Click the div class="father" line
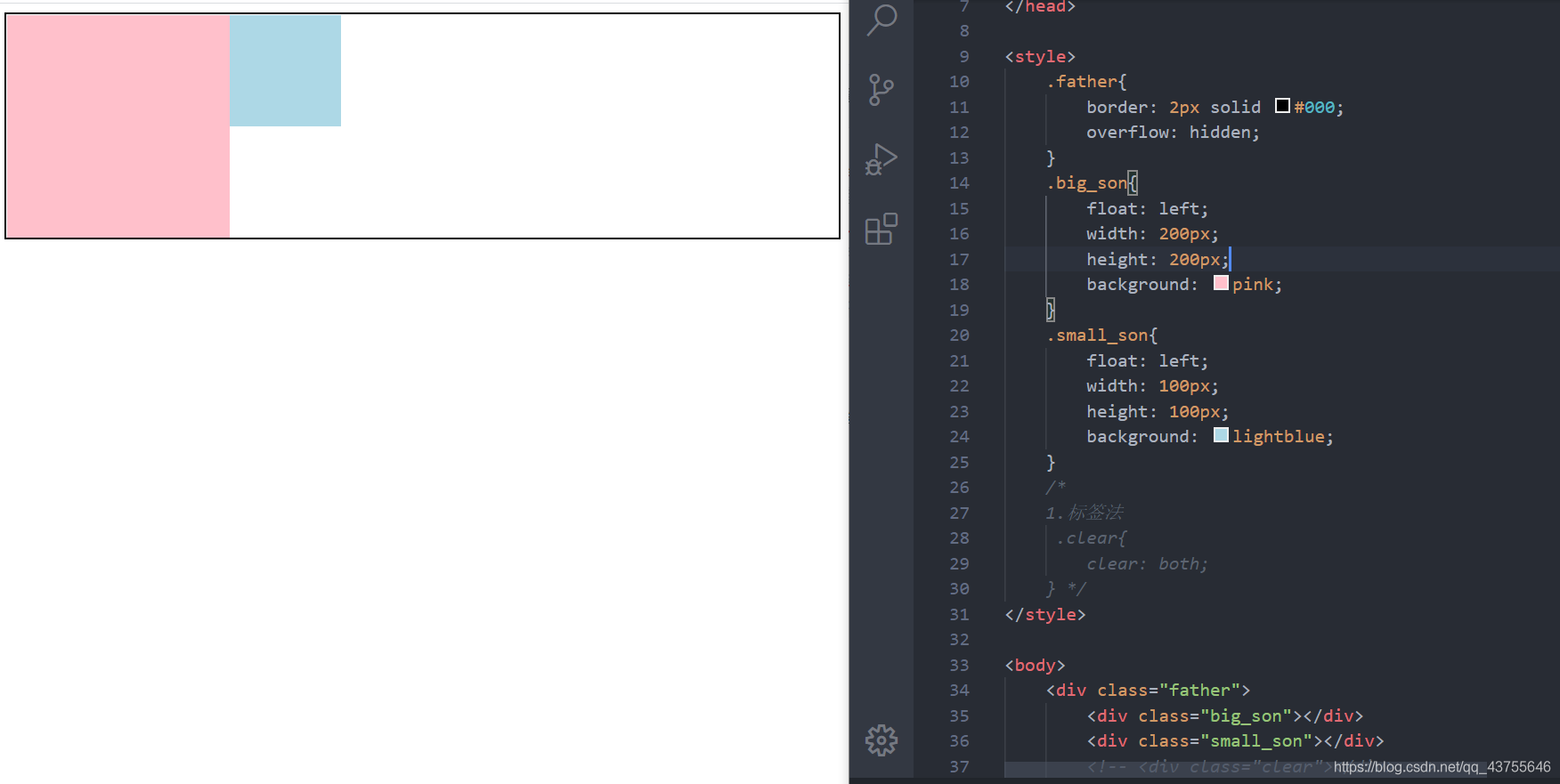The image size is (1560, 784). (1149, 691)
